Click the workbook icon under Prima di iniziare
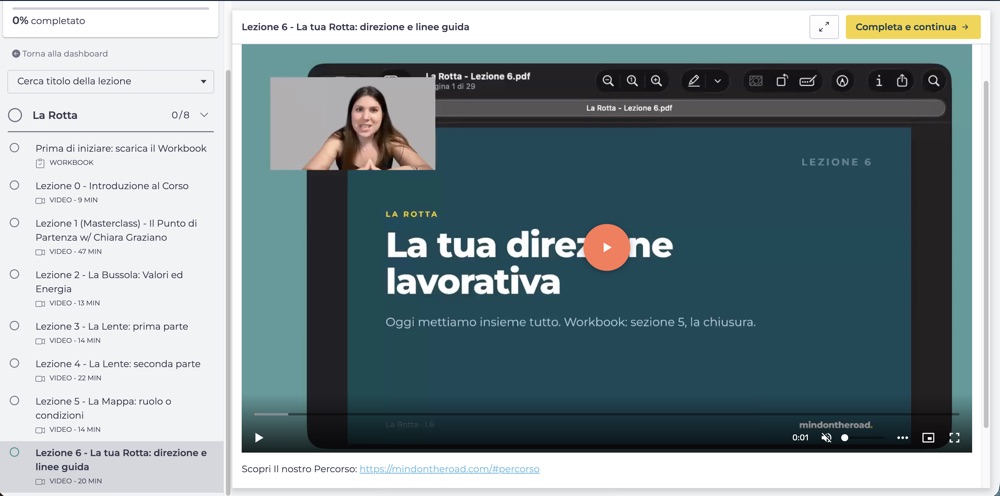The width and height of the screenshot is (1000, 496). click(x=40, y=163)
